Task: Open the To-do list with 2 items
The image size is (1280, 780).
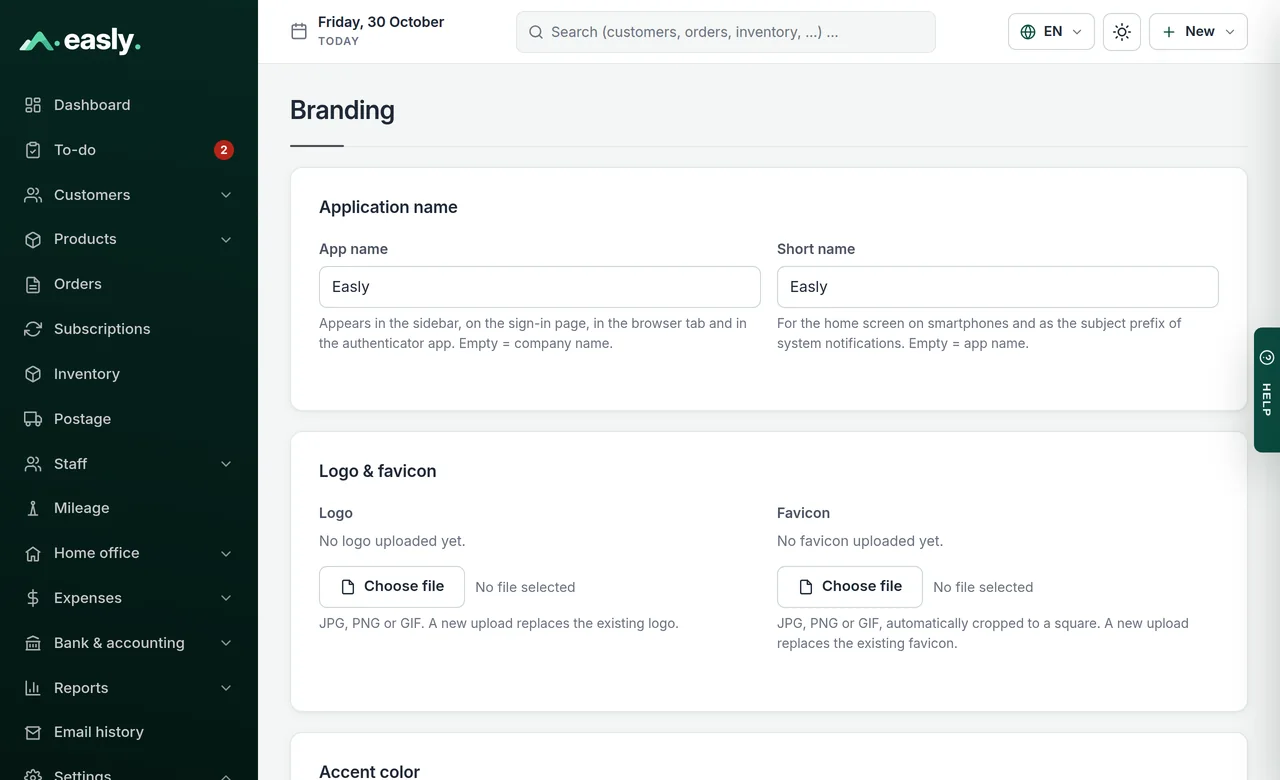Action: coord(129,150)
